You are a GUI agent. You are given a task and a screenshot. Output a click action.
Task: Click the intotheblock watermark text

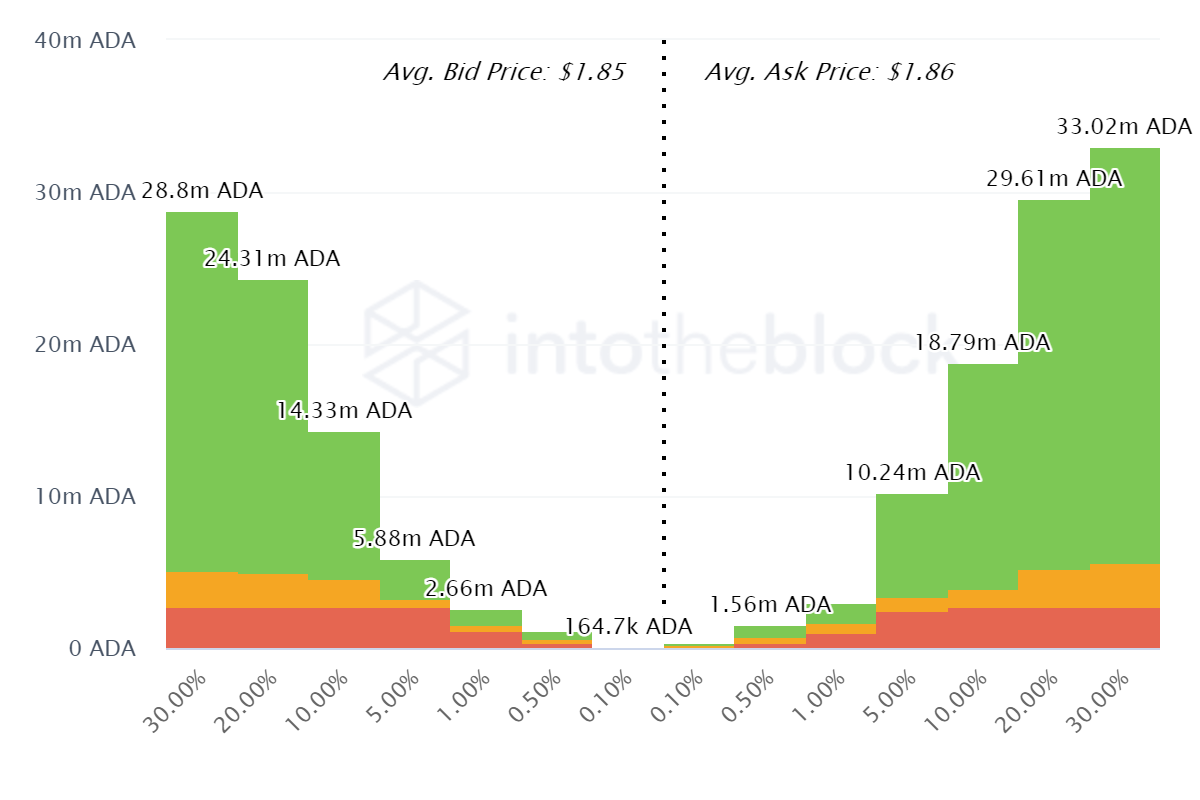coord(720,342)
